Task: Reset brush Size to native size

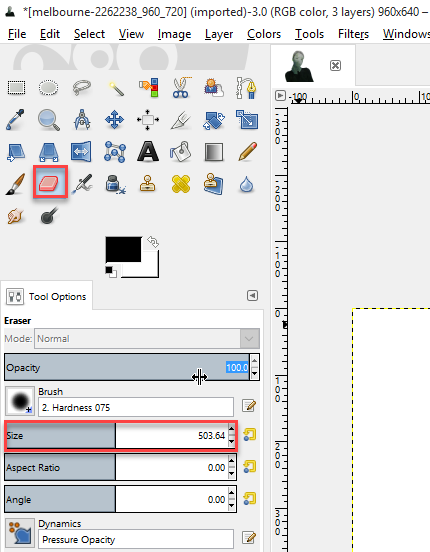Action: pyautogui.click(x=249, y=435)
